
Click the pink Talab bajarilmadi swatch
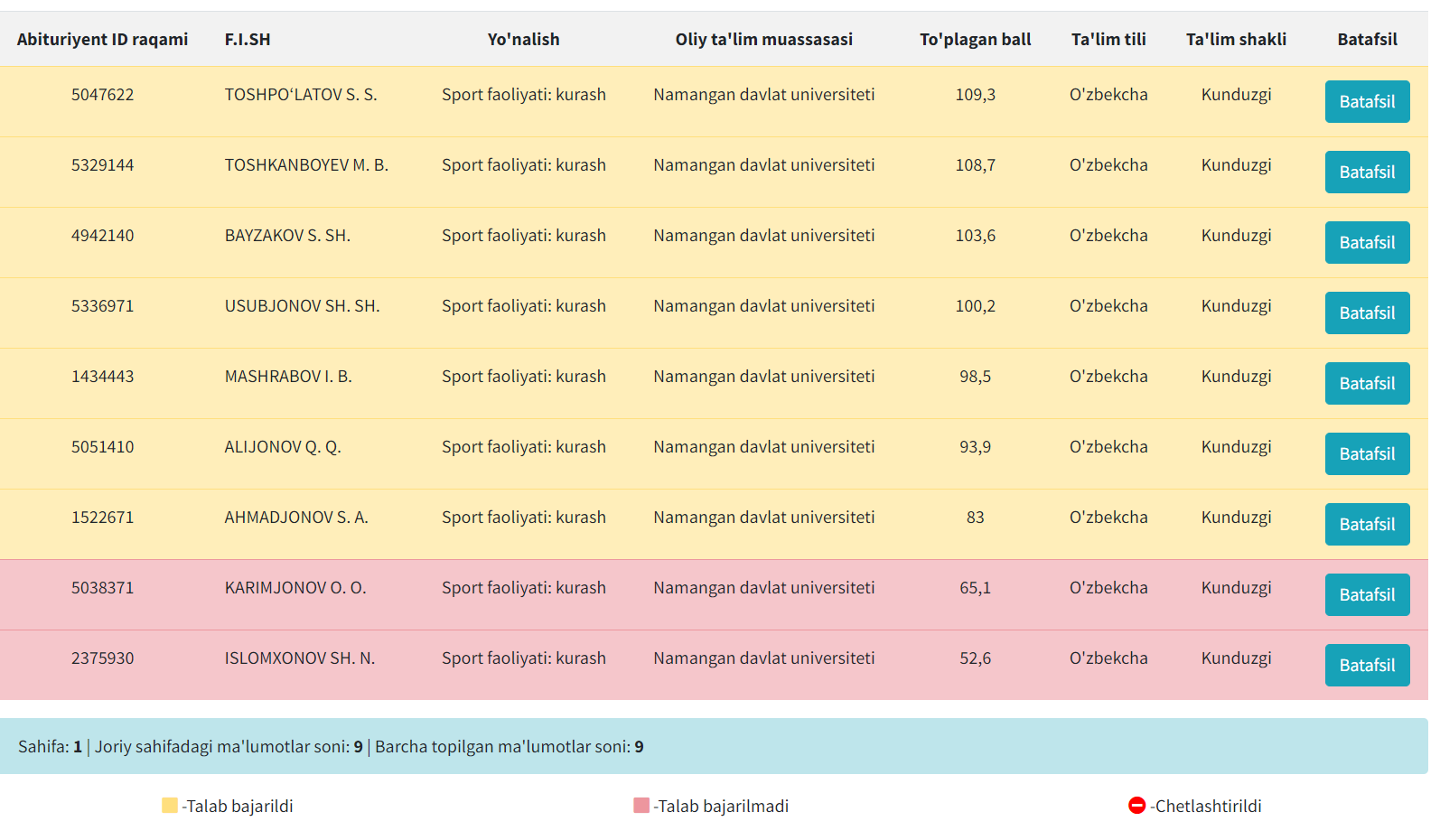pyautogui.click(x=641, y=806)
